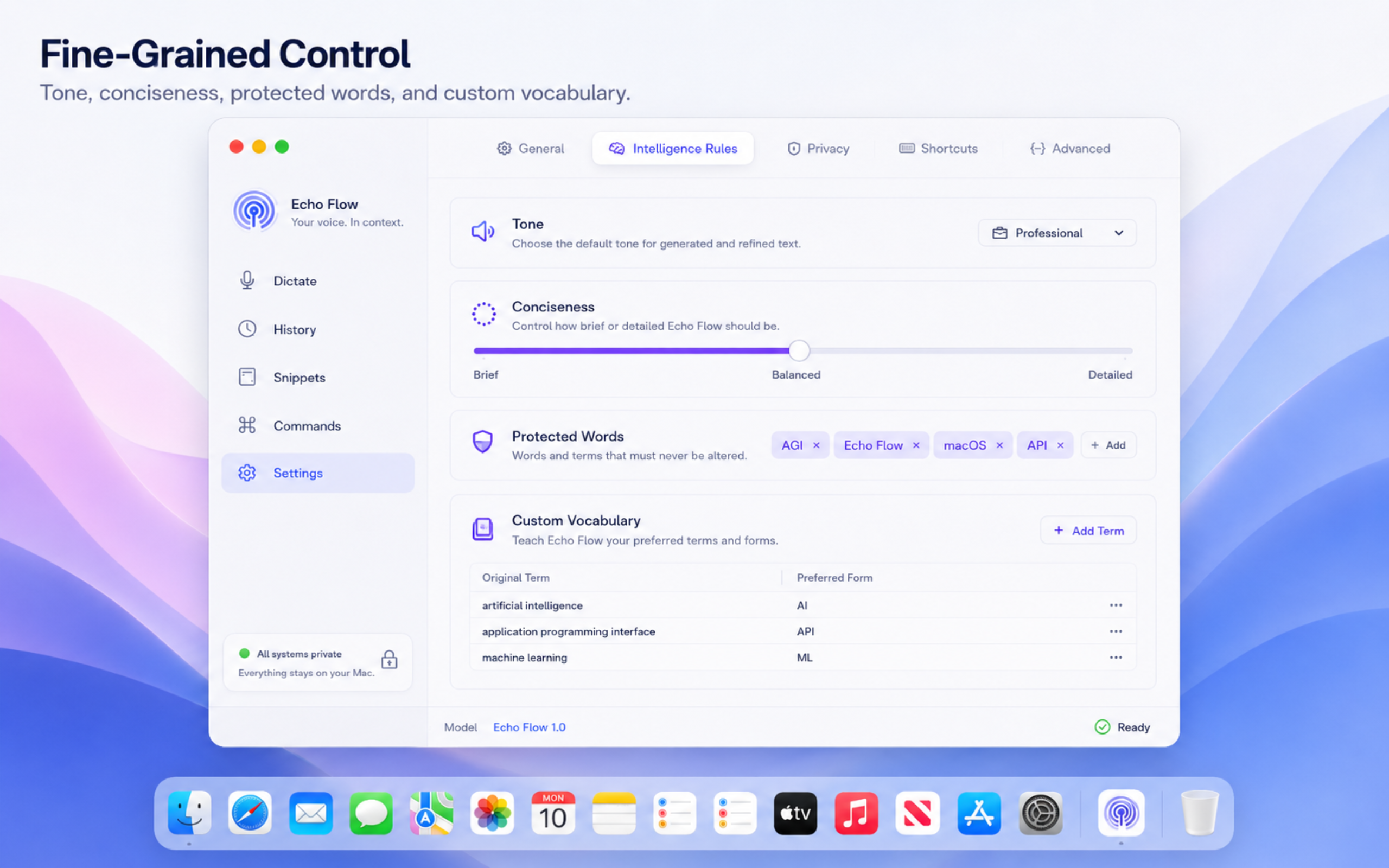Image resolution: width=1389 pixels, height=868 pixels.
Task: Select the Intelligence Rules tab
Action: coord(673,148)
